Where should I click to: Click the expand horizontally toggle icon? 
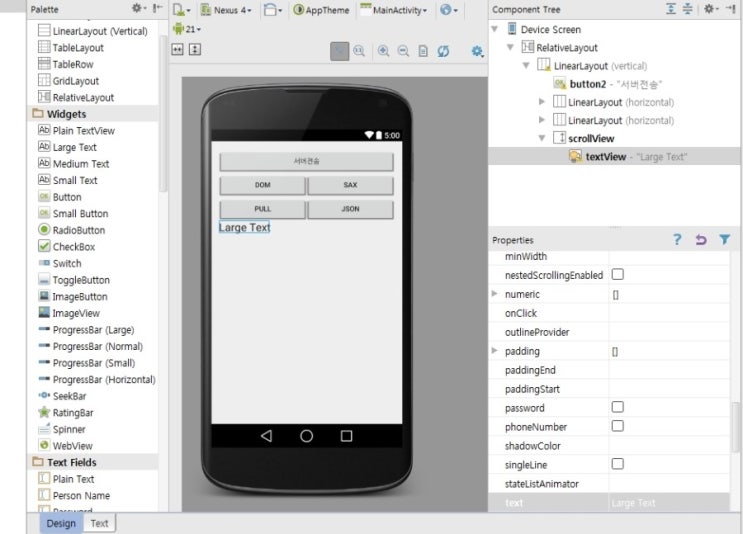click(x=177, y=49)
